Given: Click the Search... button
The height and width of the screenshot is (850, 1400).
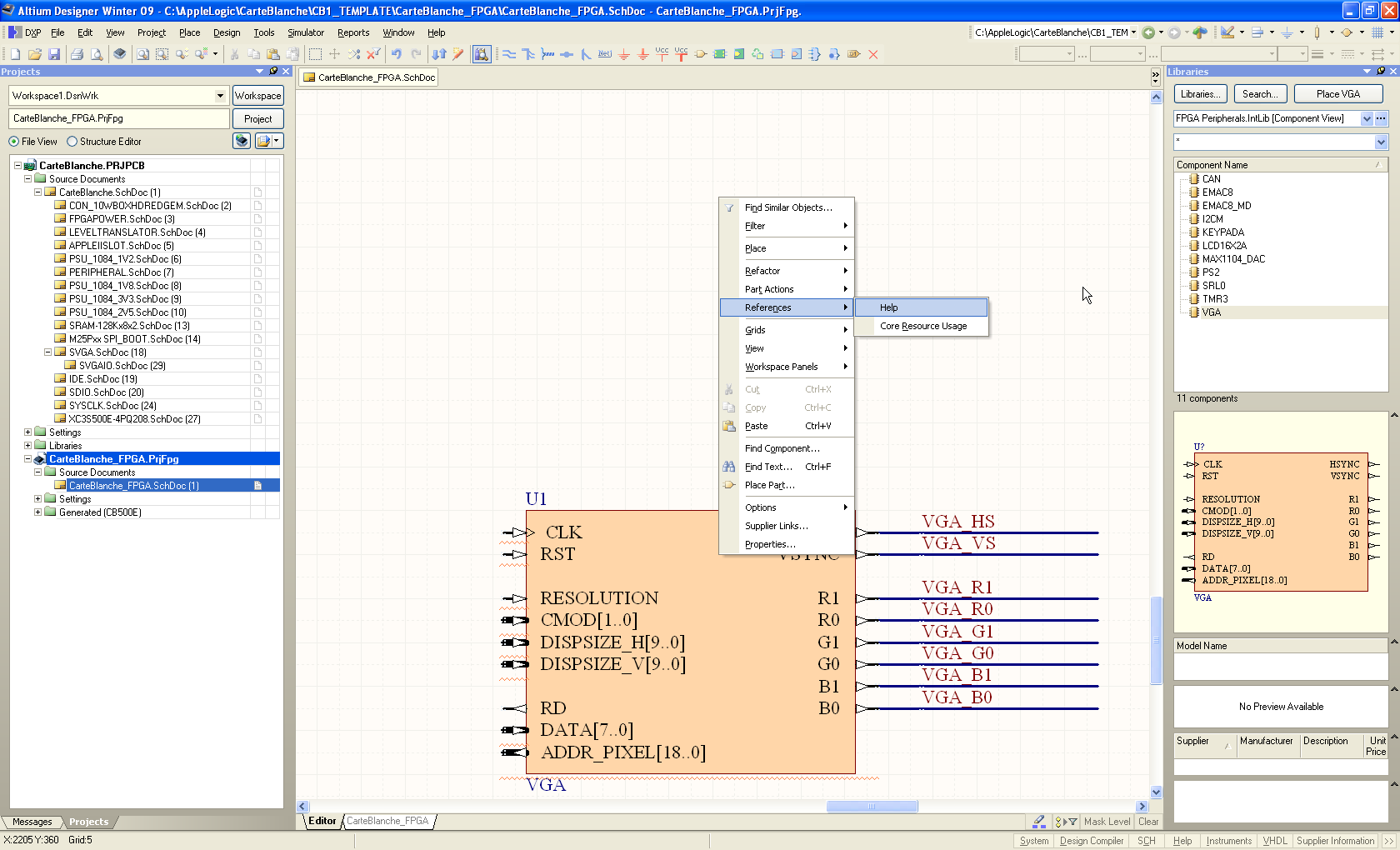Looking at the screenshot, I should pos(1260,94).
